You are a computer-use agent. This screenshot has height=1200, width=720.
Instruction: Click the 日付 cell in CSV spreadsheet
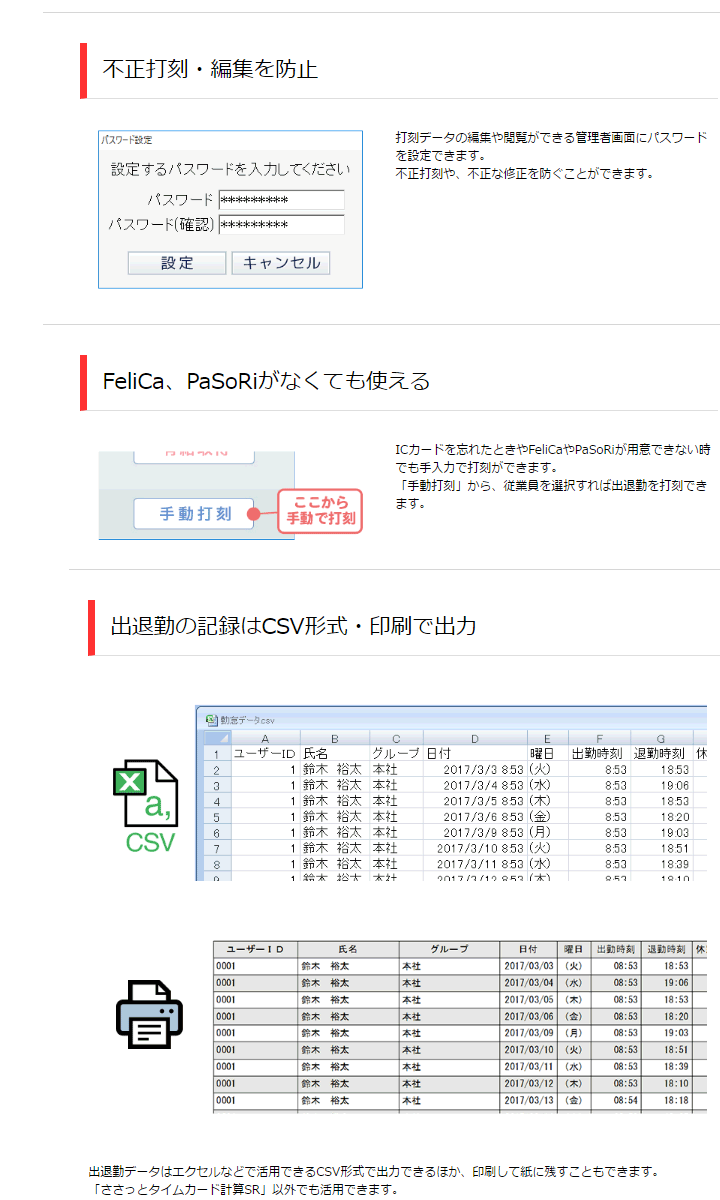(475, 754)
